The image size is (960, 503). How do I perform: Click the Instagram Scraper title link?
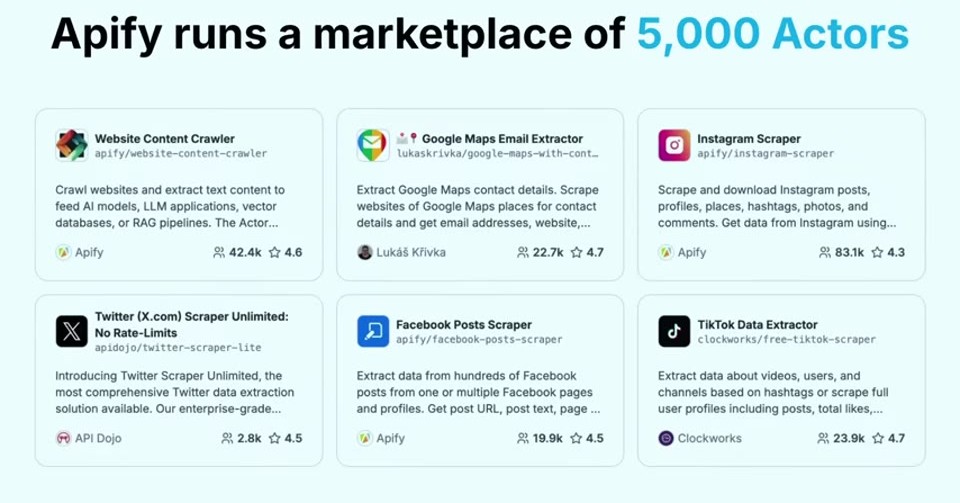pos(749,139)
